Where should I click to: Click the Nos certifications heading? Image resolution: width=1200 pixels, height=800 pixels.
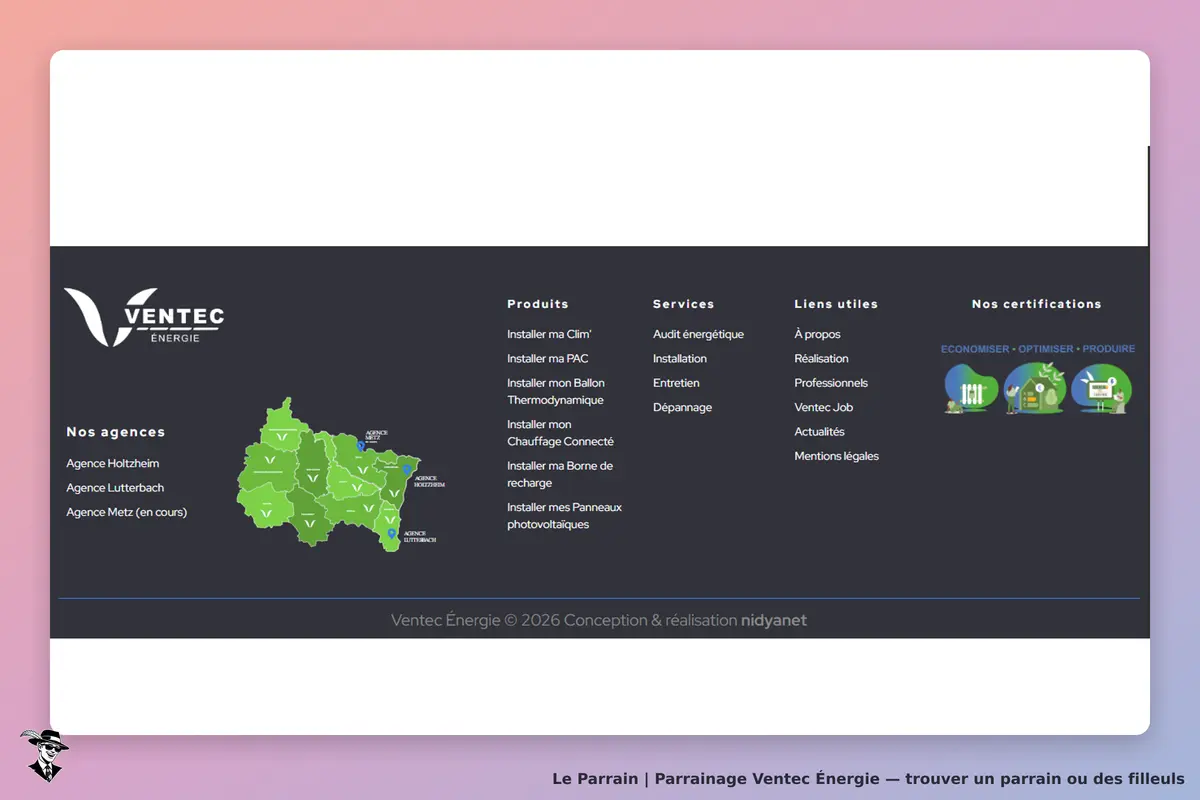pyautogui.click(x=1037, y=304)
